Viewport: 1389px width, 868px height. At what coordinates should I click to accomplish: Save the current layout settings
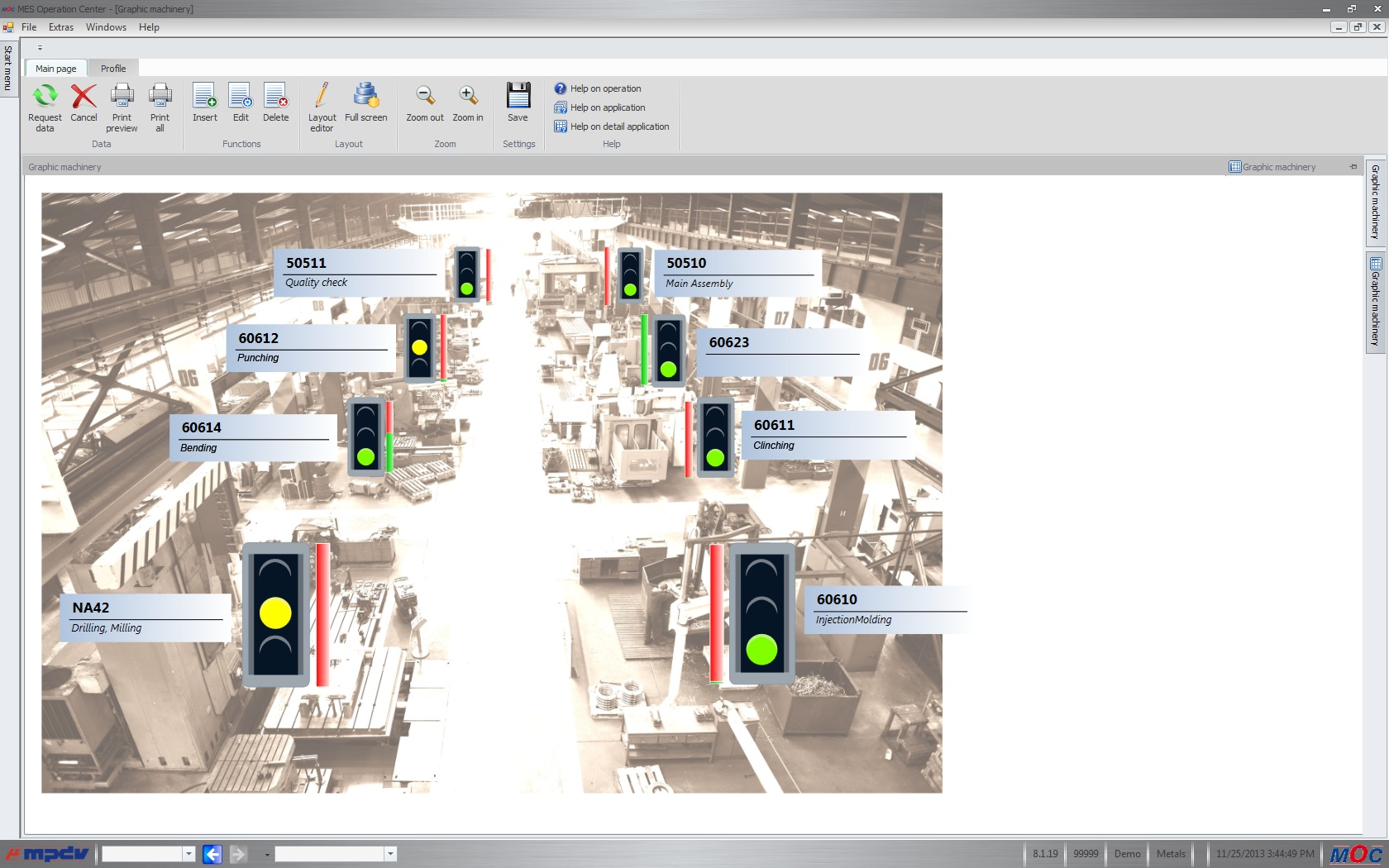(518, 101)
